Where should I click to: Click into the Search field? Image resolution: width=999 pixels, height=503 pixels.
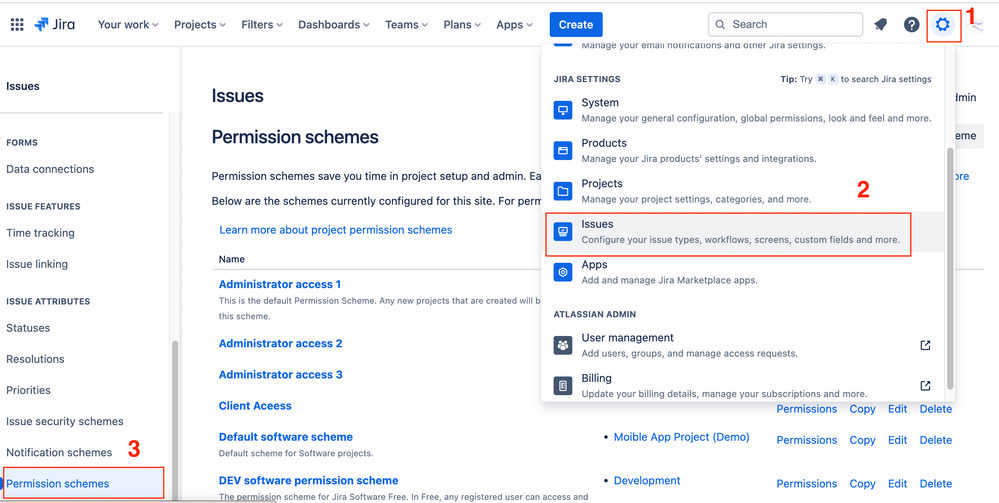coord(786,24)
